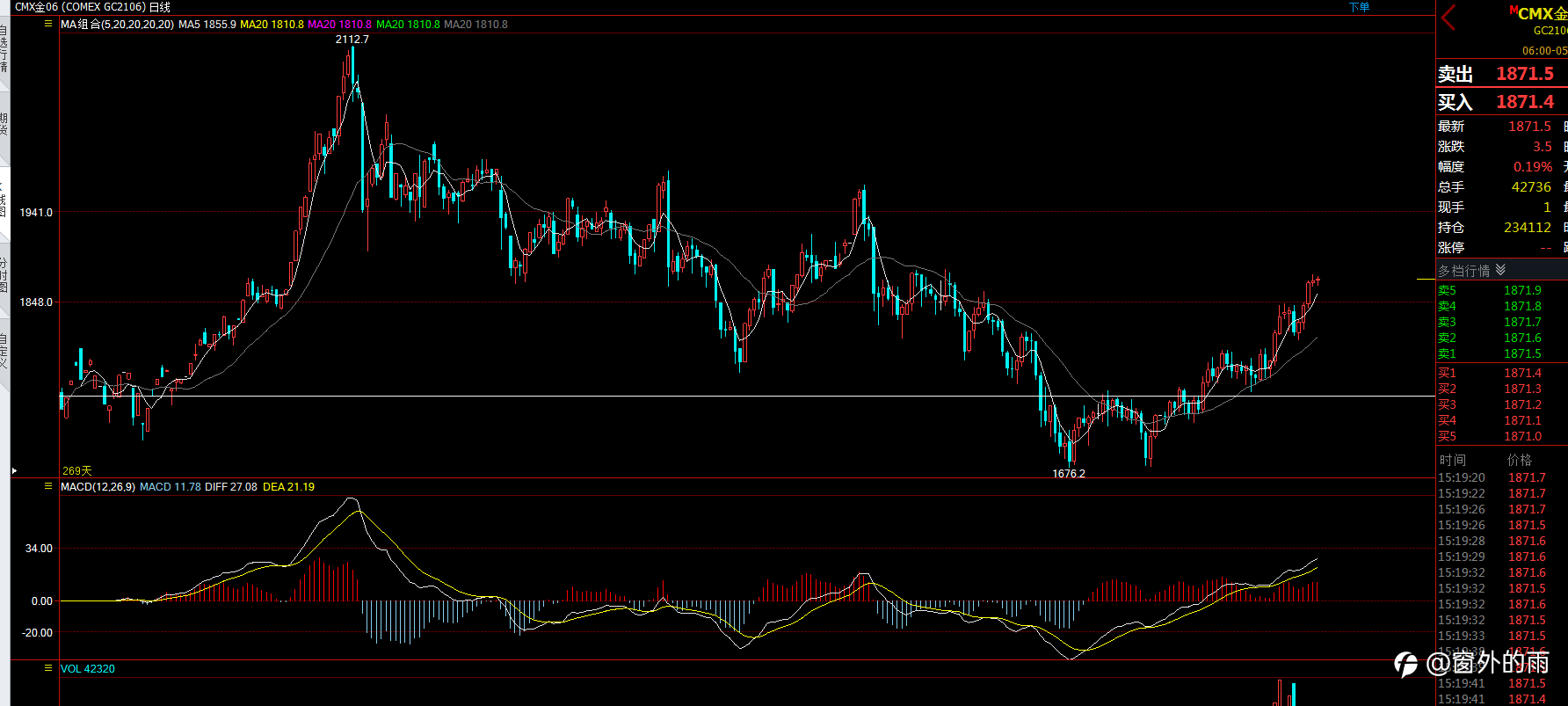Expand 多档行情 with the double chevron
This screenshot has width=1568, height=706.
pyautogui.click(x=1500, y=270)
